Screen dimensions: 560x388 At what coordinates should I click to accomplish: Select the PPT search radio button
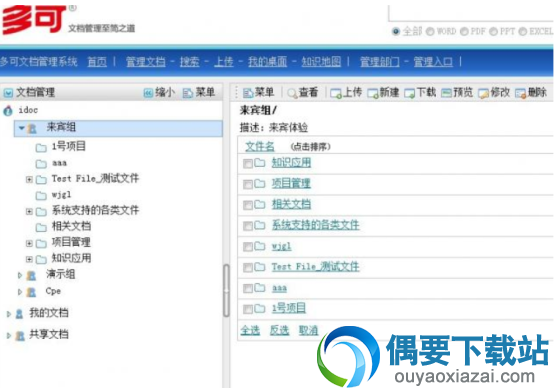[493, 31]
